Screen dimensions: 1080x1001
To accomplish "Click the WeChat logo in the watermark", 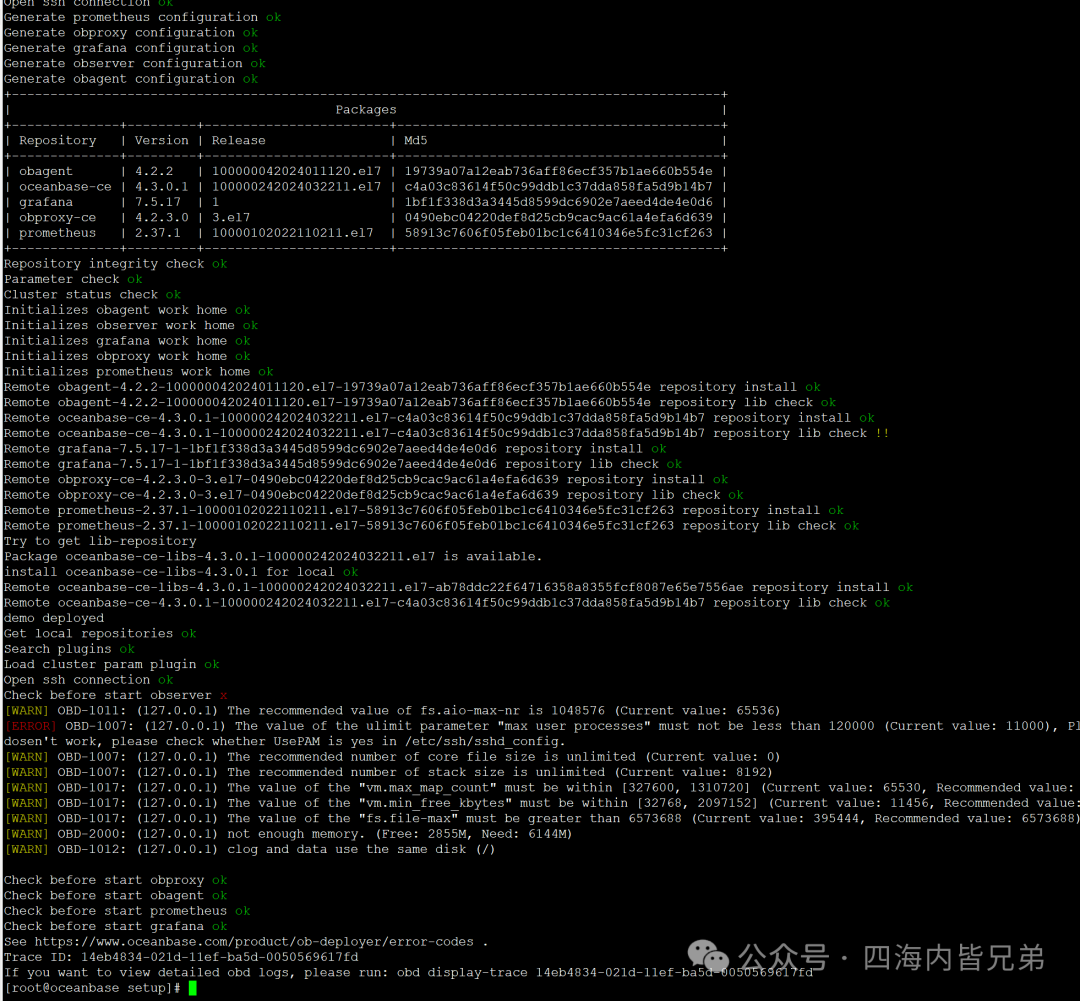I will (x=707, y=957).
